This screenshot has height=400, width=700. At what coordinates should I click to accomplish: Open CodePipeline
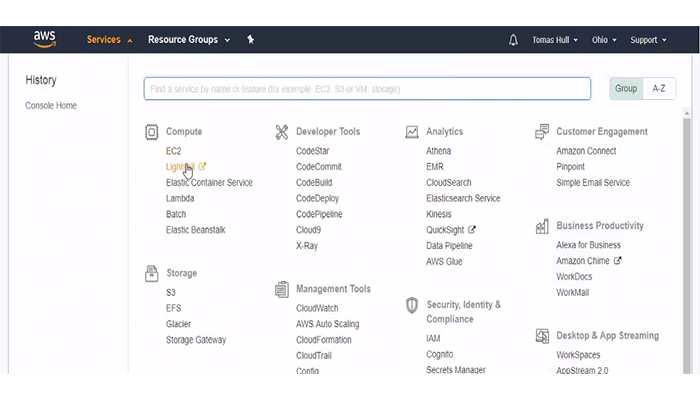click(319, 214)
